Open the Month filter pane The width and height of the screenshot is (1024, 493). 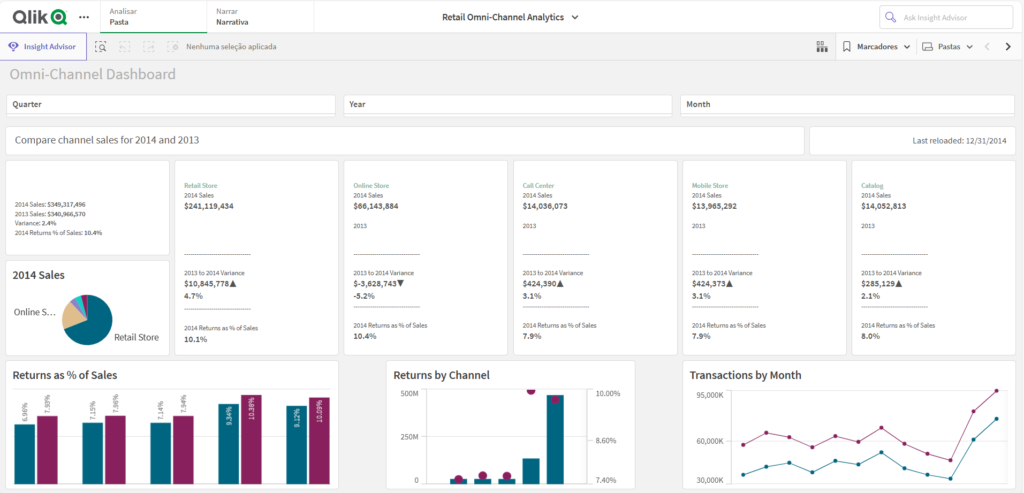(847, 104)
